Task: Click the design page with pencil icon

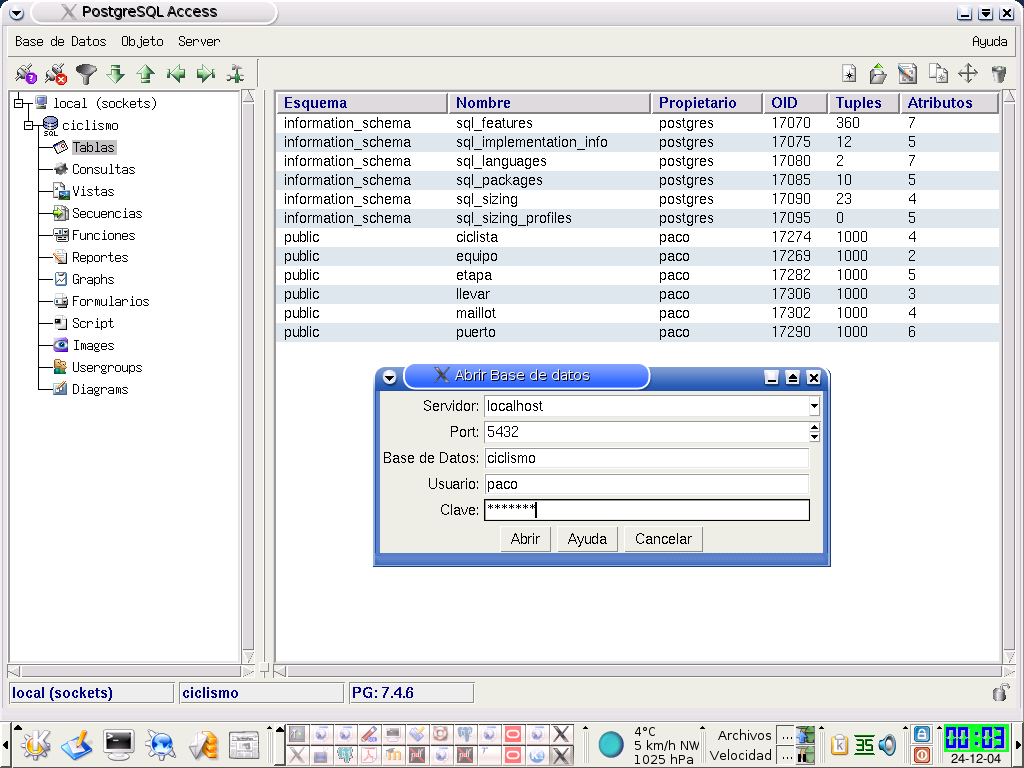Action: 907,73
